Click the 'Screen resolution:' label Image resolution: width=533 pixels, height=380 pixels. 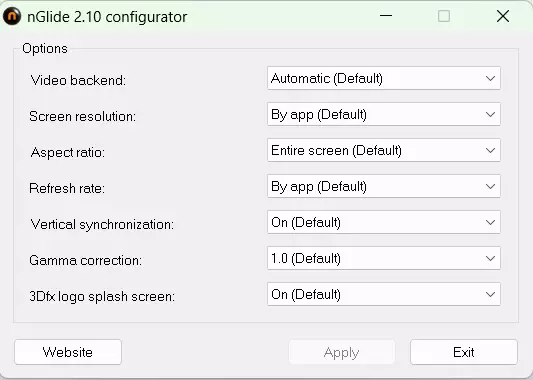[x=83, y=117]
